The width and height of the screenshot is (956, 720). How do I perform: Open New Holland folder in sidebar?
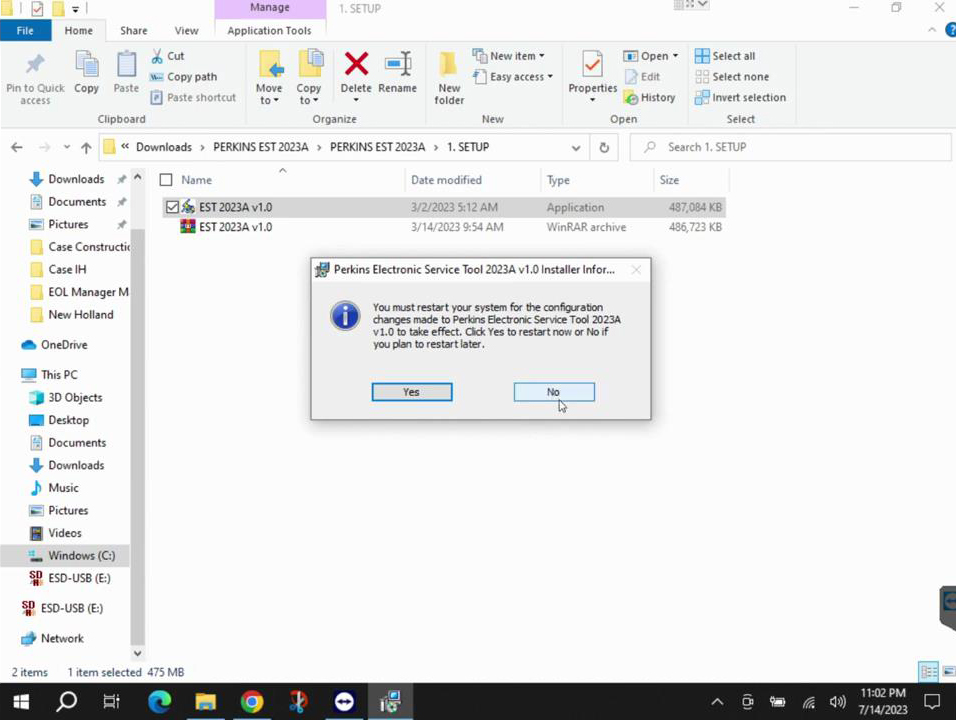80,315
